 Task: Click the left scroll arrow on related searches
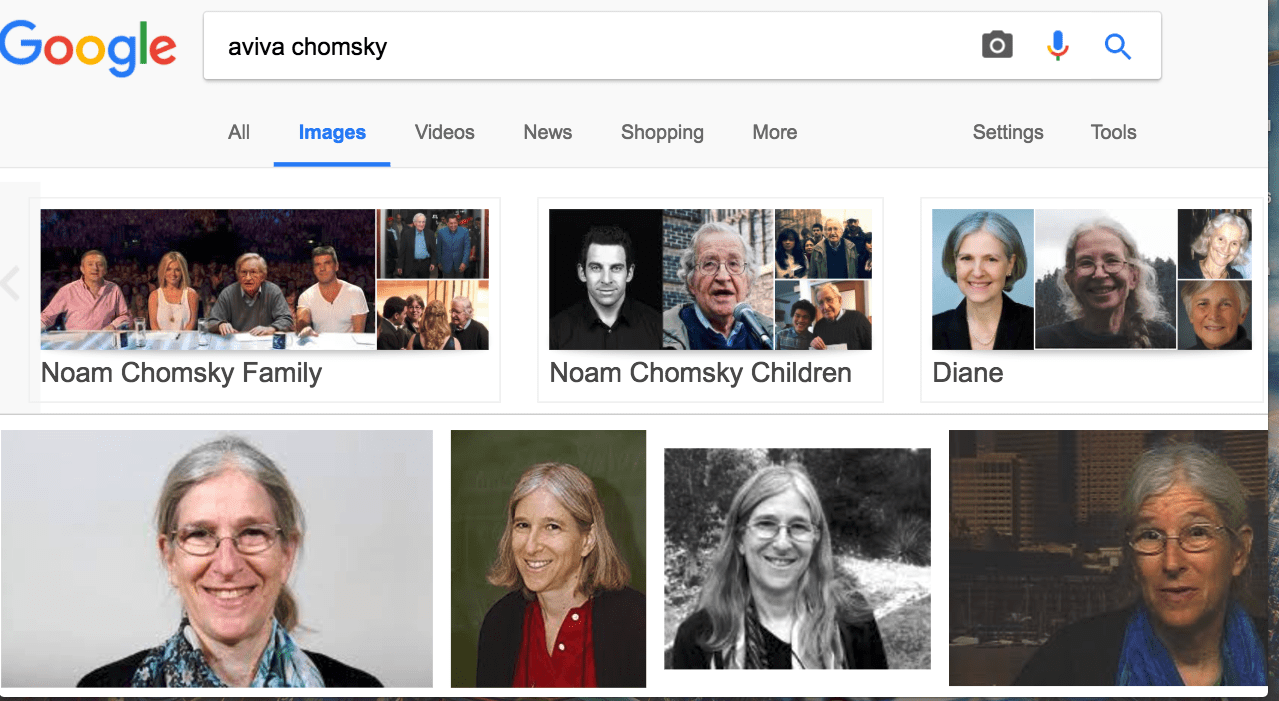pos(12,283)
